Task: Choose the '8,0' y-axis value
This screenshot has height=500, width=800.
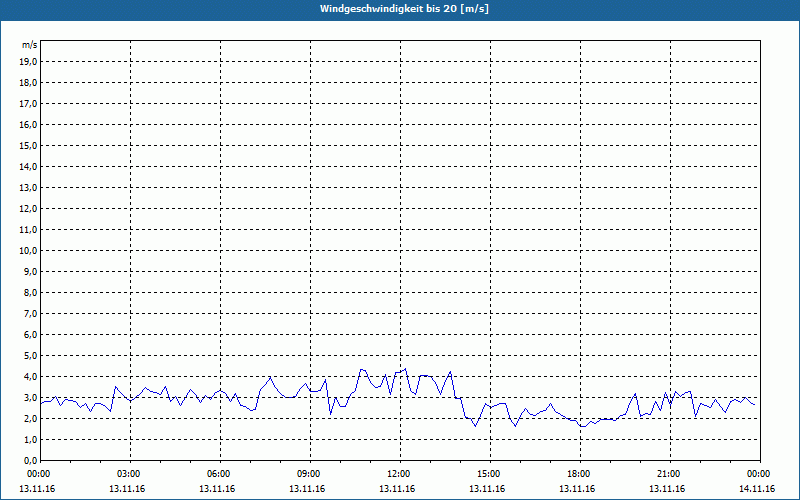Action: point(30,292)
